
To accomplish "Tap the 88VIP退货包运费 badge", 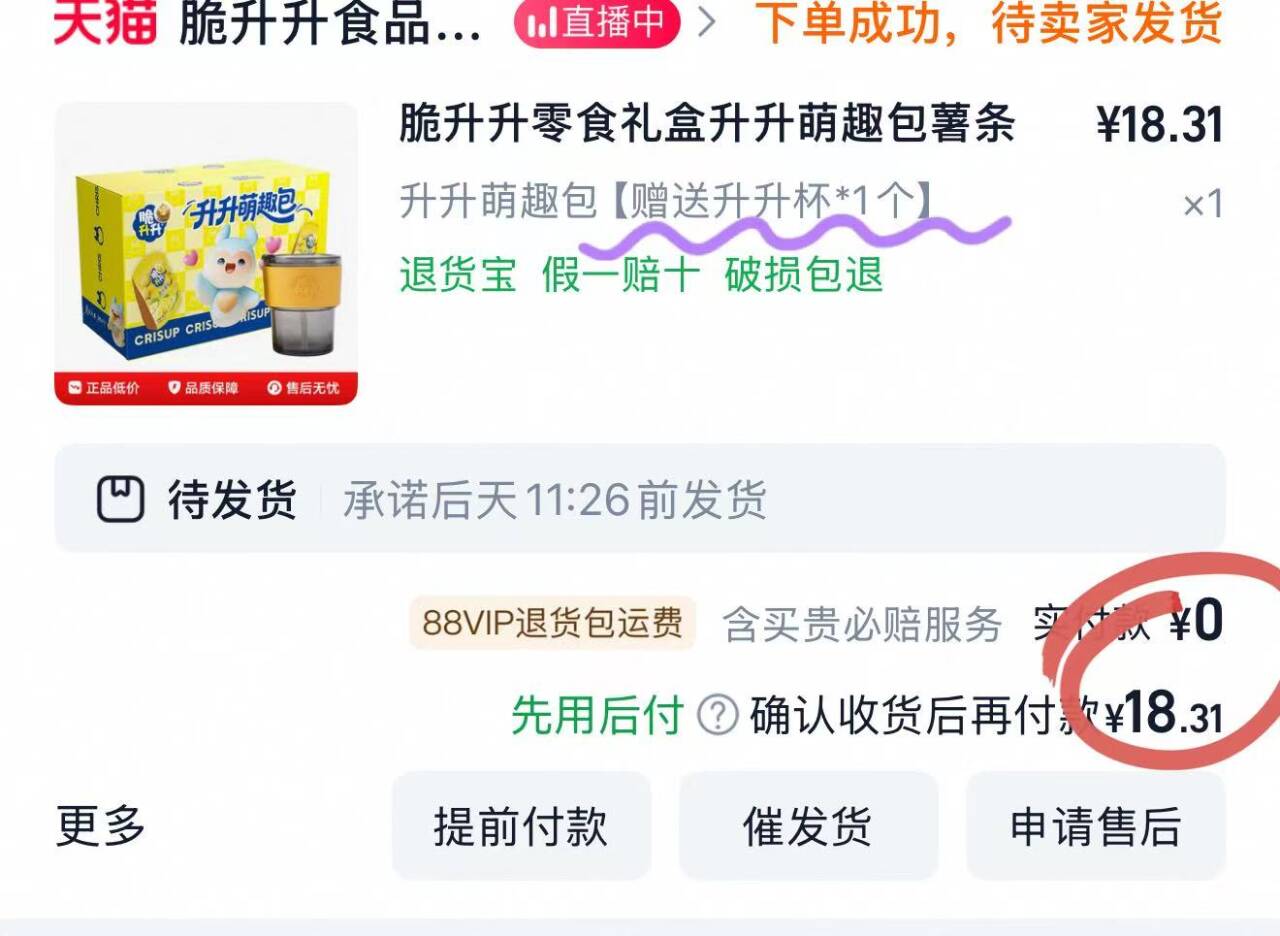I will [552, 623].
